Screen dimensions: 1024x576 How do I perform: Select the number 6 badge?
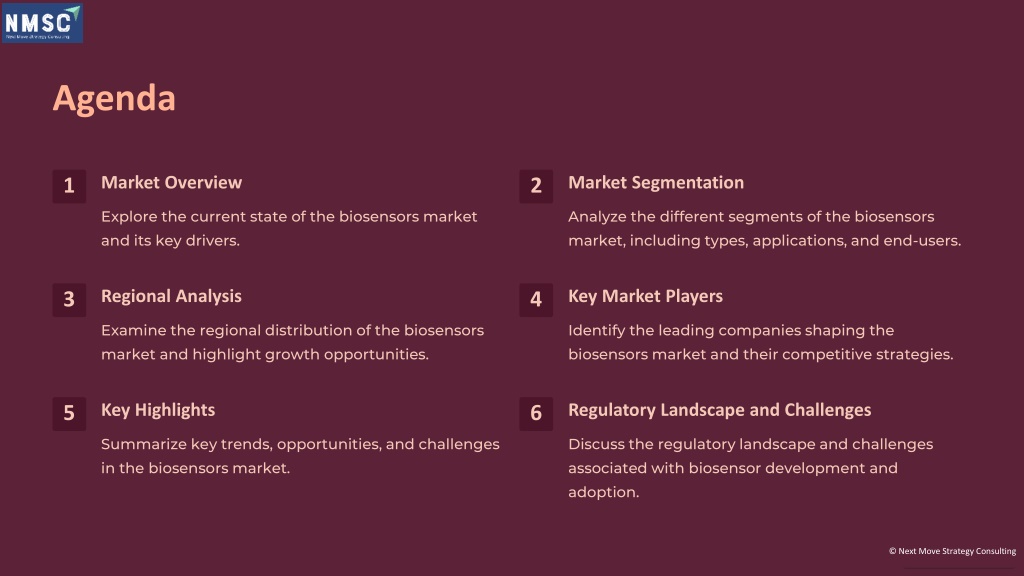(536, 413)
